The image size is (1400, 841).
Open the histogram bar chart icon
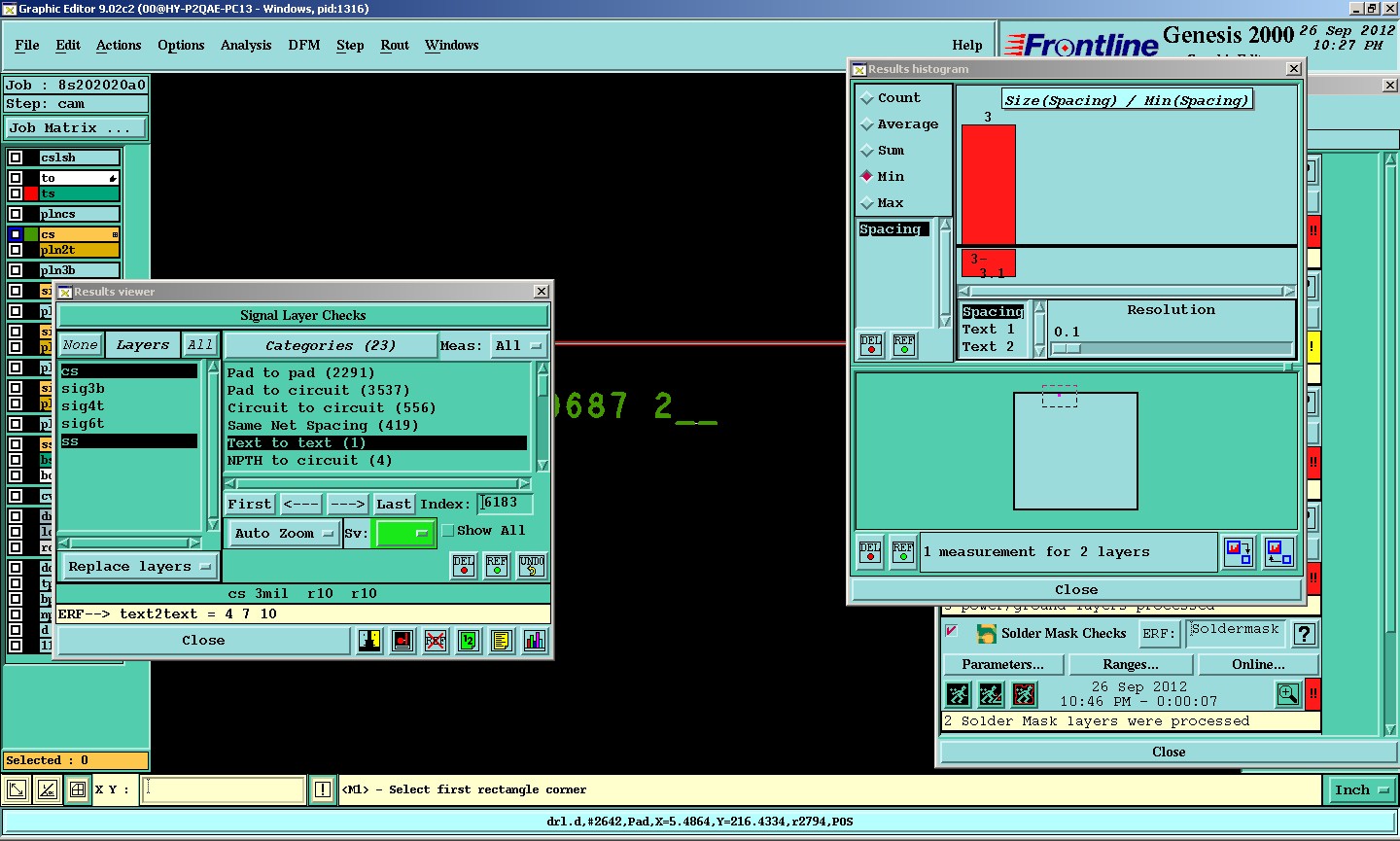(535, 641)
